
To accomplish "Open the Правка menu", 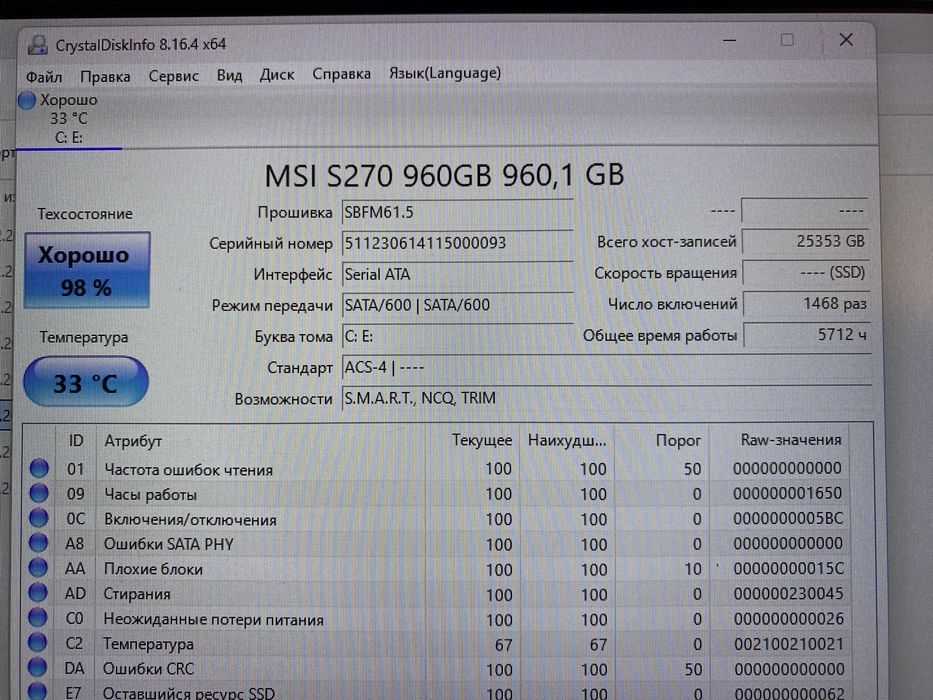I will pos(105,77).
